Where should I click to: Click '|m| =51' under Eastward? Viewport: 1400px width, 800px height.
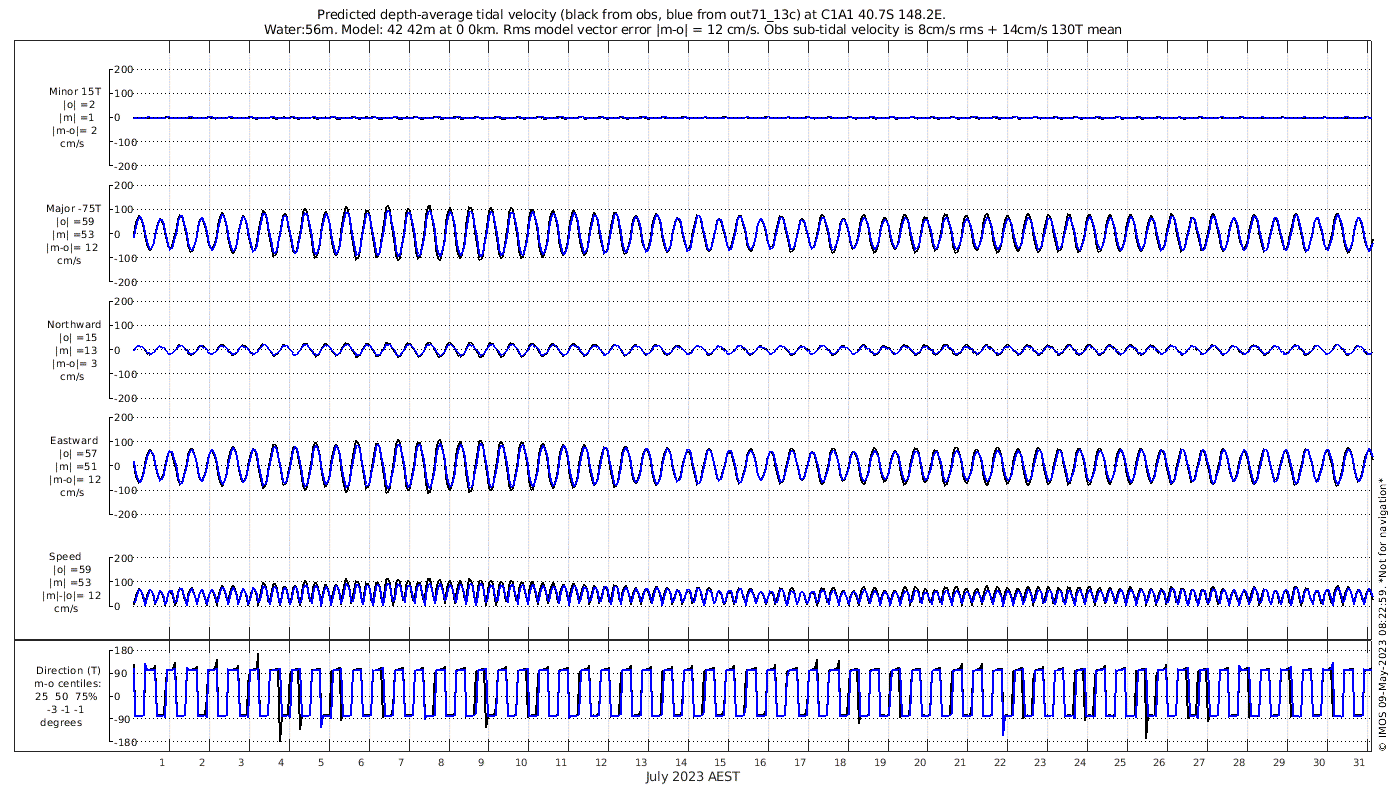pyautogui.click(x=75, y=467)
